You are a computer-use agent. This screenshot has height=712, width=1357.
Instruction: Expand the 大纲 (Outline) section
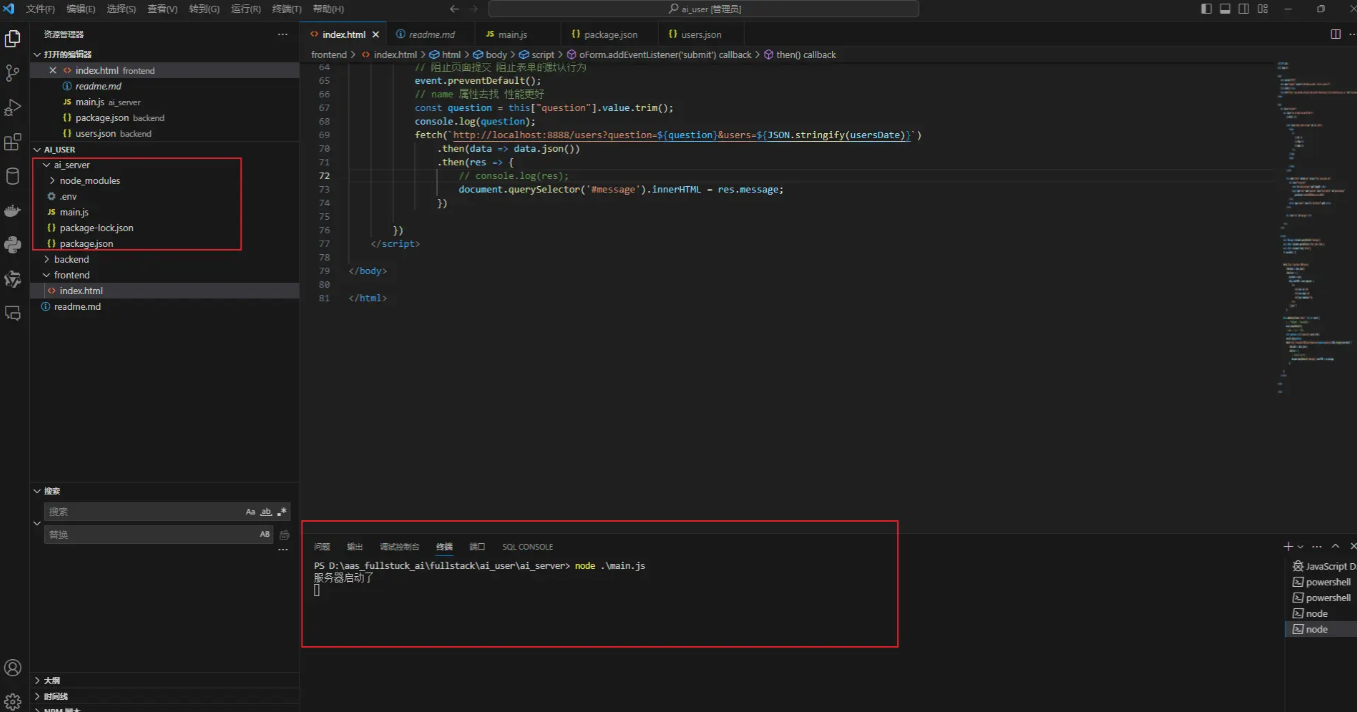[52, 680]
